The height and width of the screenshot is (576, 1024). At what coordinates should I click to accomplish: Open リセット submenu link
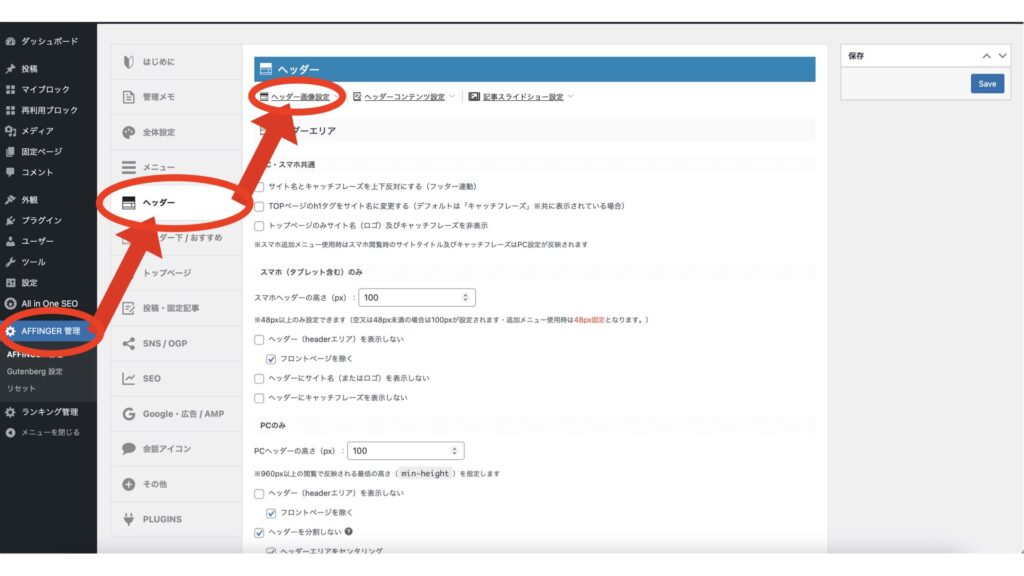point(21,389)
